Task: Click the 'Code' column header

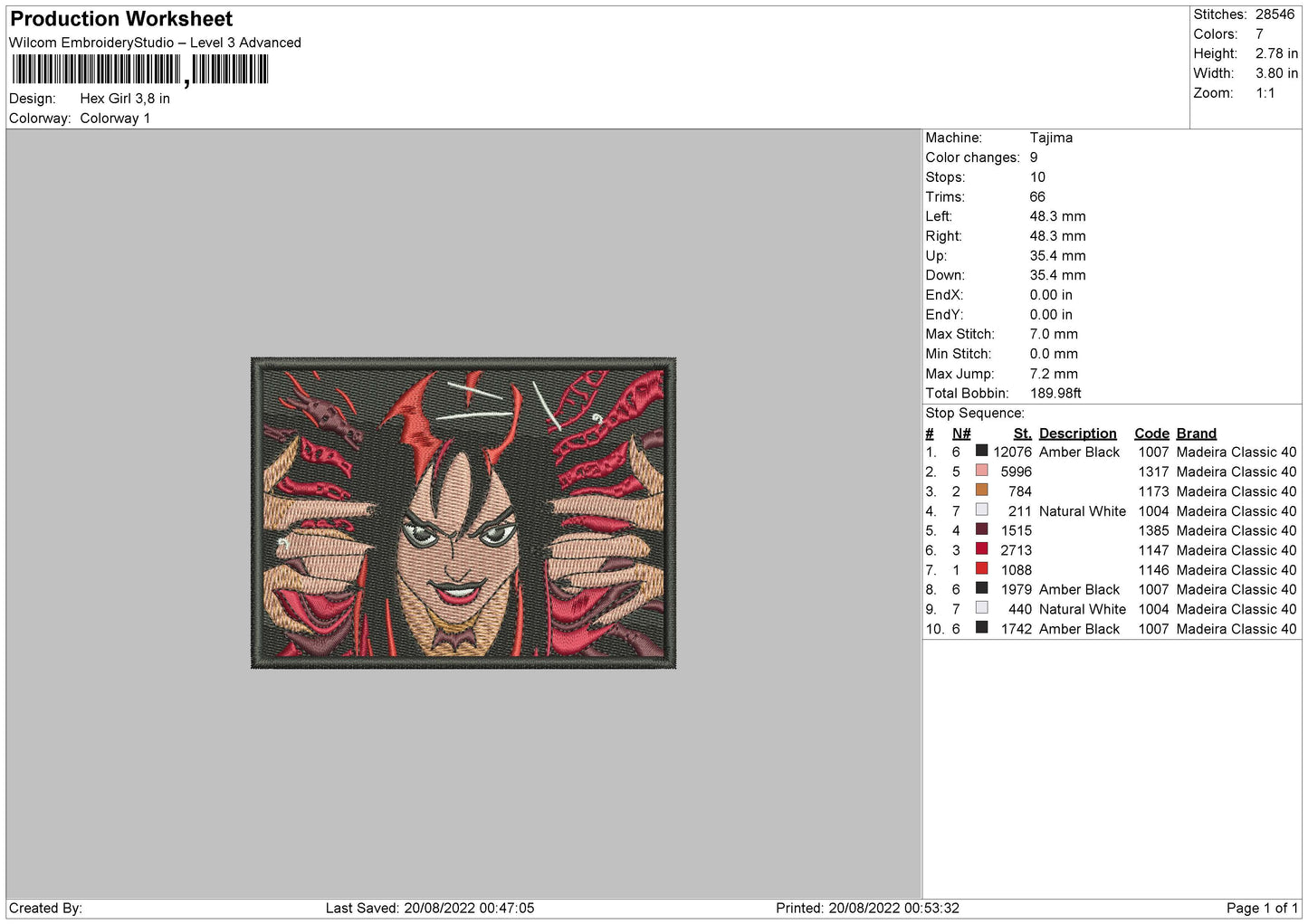Action: 1151,433
